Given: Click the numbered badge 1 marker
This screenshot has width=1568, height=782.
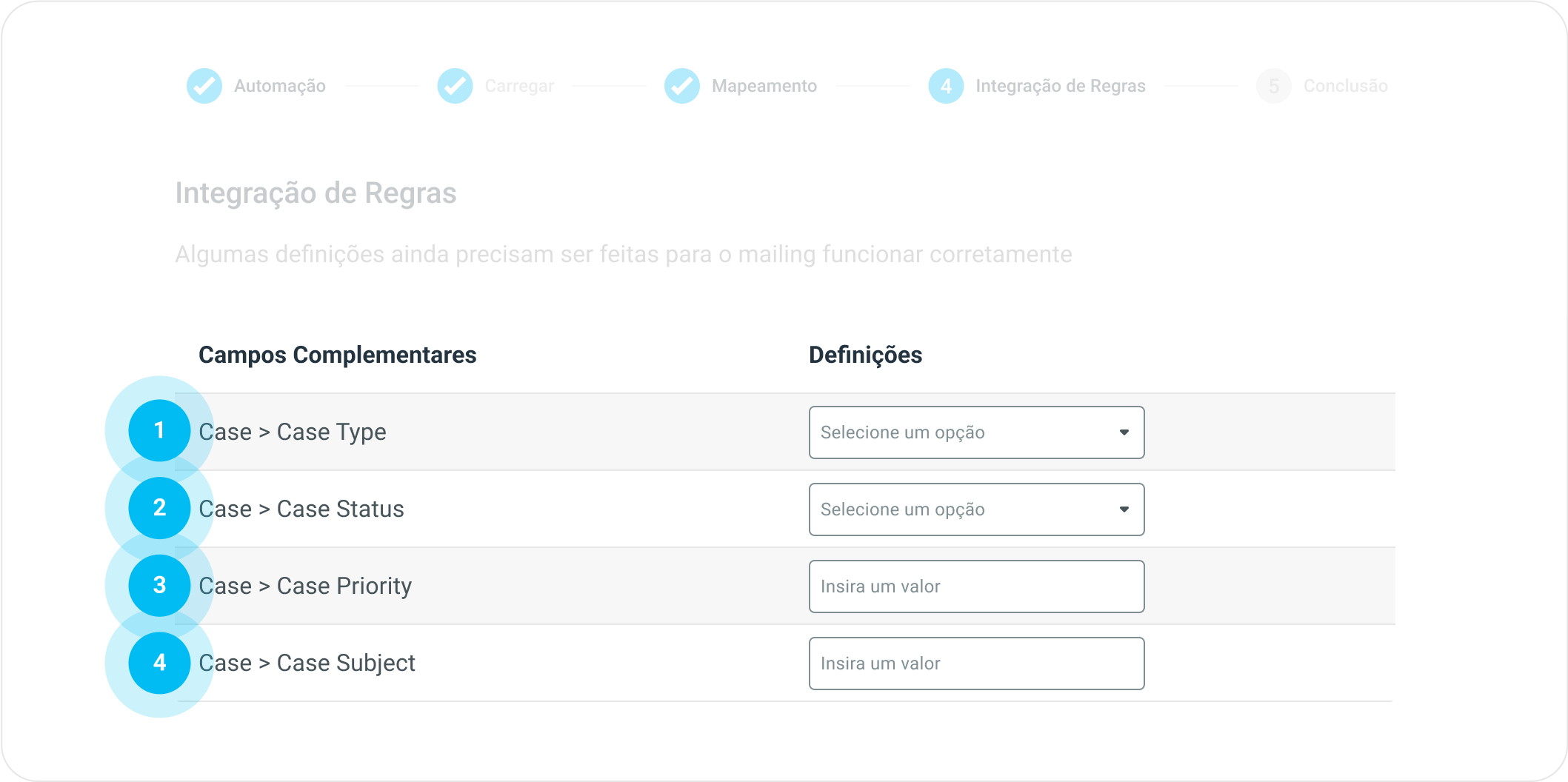Looking at the screenshot, I should 159,430.
